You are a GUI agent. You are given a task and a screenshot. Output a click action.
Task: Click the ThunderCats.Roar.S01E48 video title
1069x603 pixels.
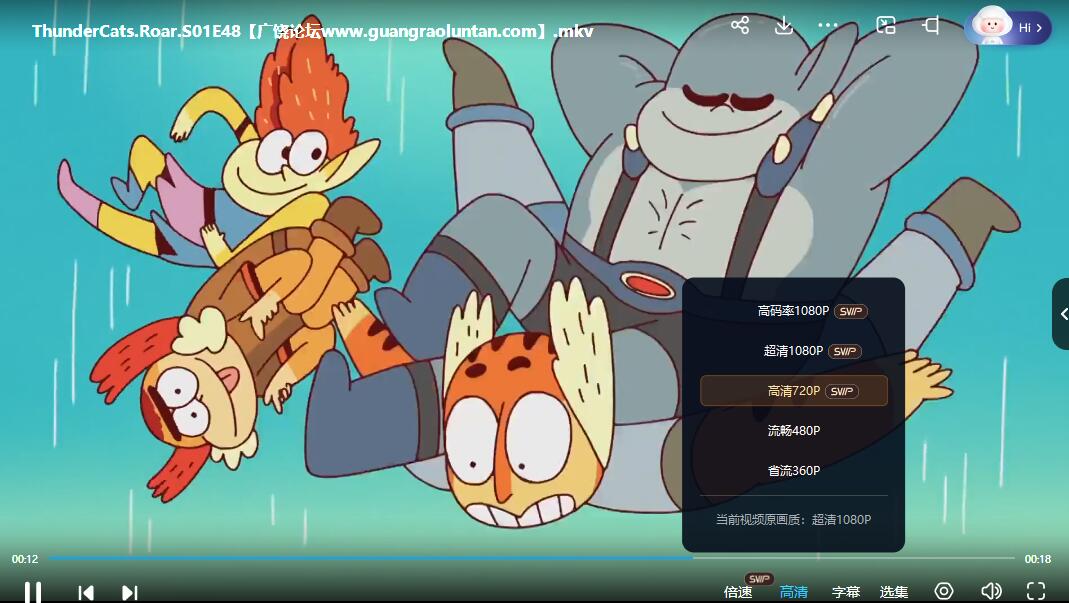click(x=313, y=31)
